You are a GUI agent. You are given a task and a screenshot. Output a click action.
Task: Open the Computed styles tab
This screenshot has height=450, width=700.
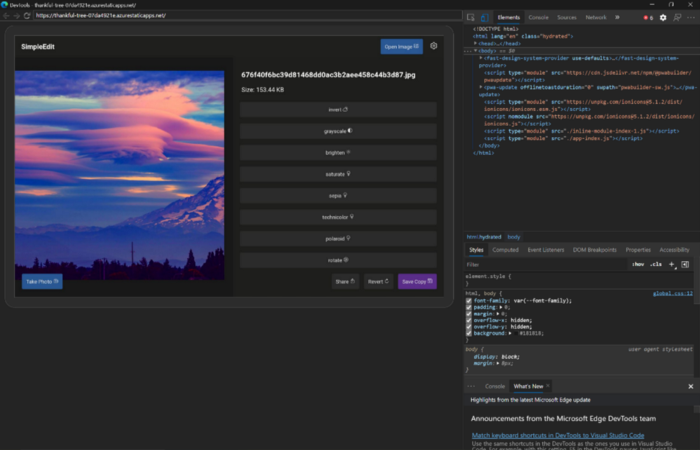505,249
